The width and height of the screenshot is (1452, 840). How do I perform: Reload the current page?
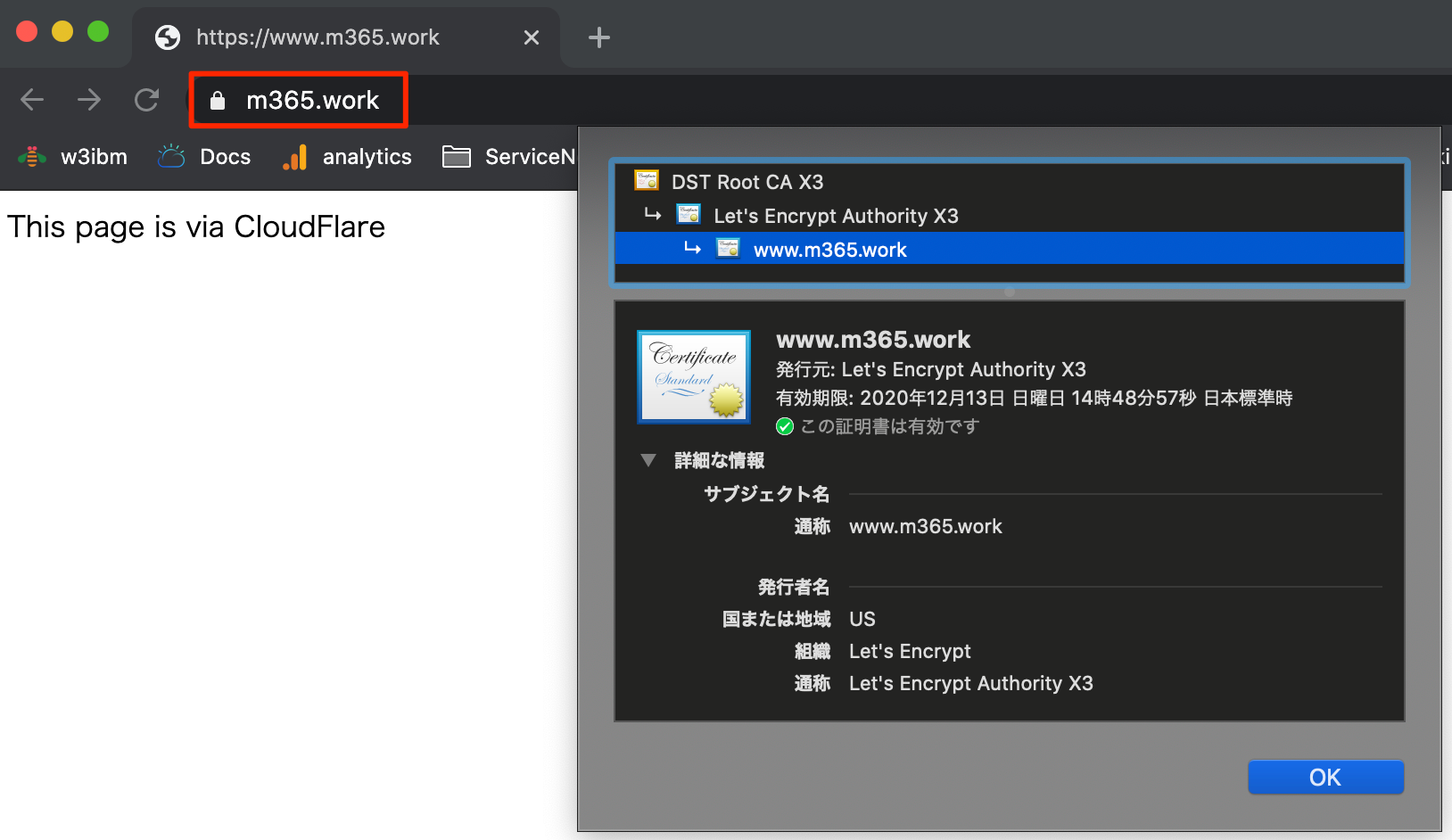click(146, 100)
